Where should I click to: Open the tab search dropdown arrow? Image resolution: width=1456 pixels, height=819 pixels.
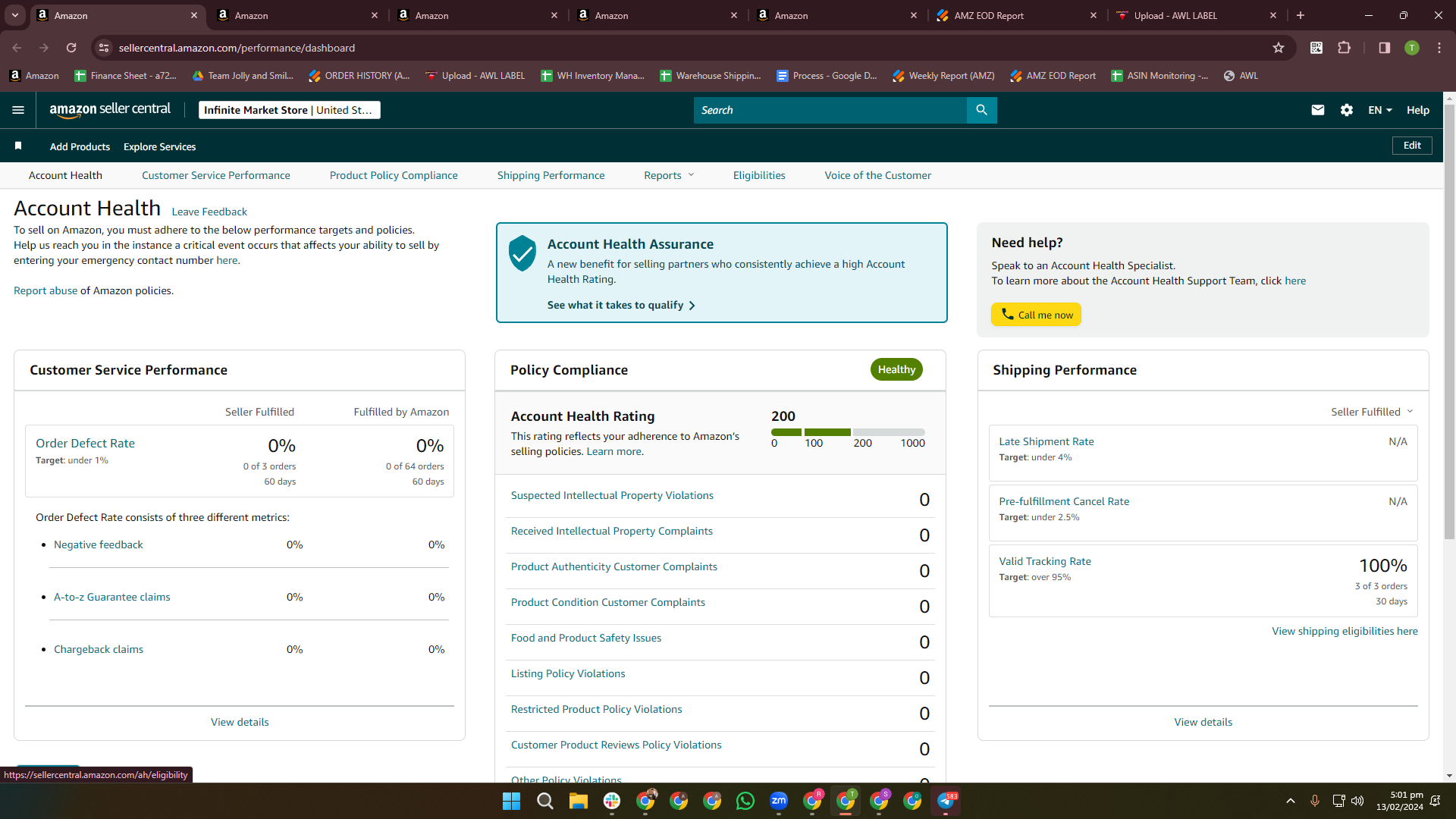tap(15, 15)
